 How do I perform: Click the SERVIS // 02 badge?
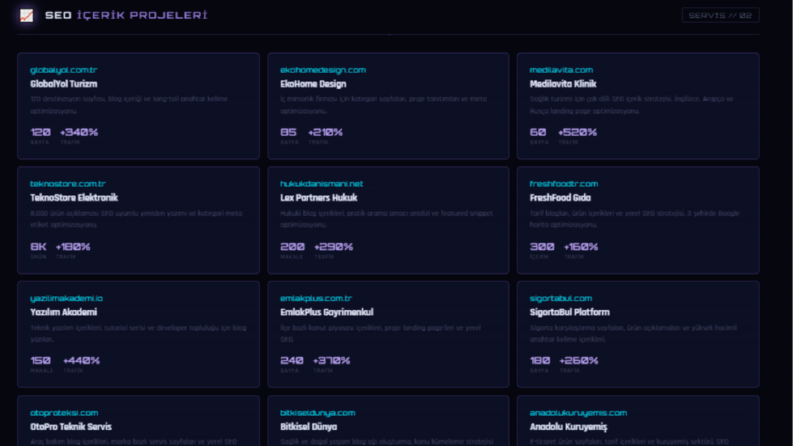(x=720, y=15)
